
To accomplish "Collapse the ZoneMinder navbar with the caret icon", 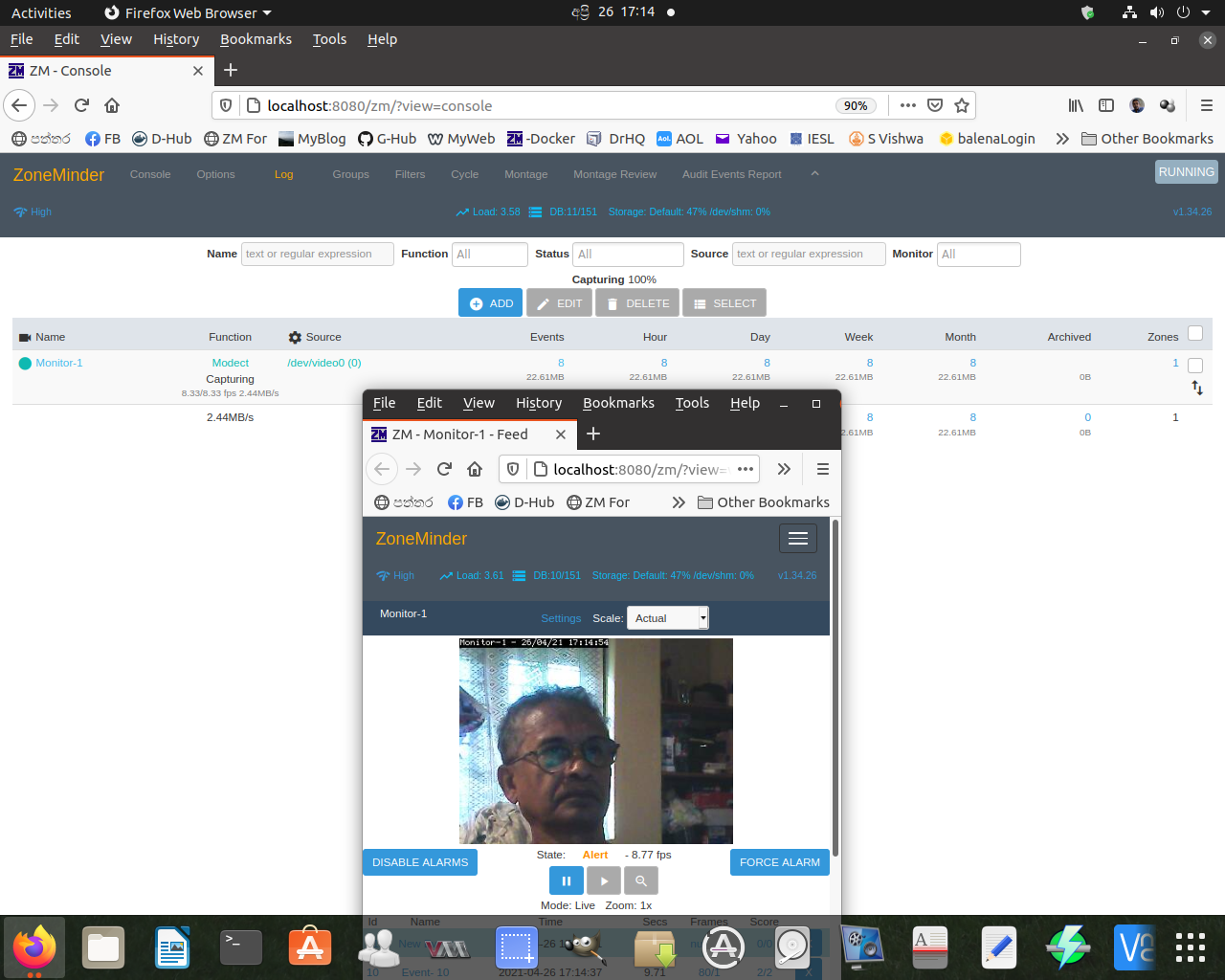I will pos(814,173).
